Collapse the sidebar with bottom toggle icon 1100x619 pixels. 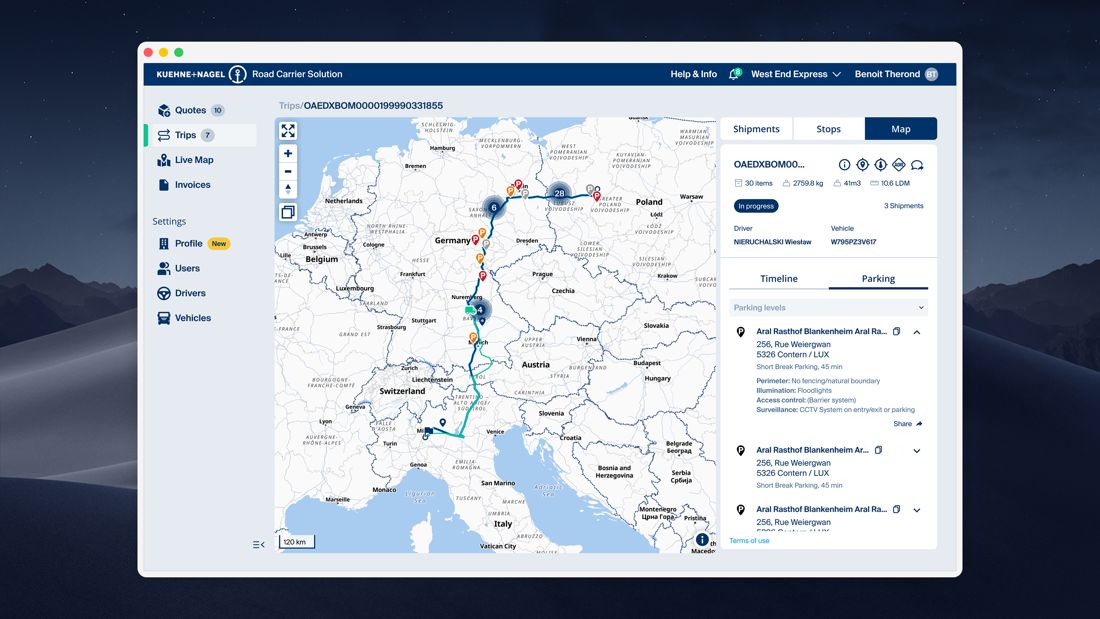(x=258, y=544)
